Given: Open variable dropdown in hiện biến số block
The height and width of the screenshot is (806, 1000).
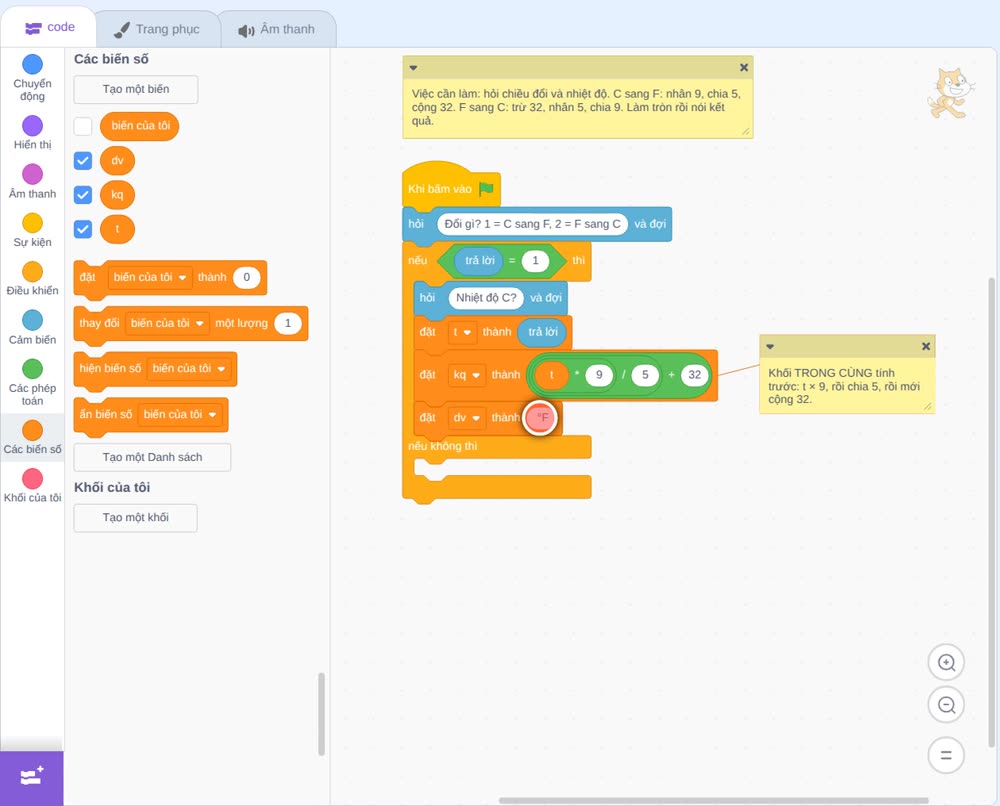Looking at the screenshot, I should click(x=189, y=369).
